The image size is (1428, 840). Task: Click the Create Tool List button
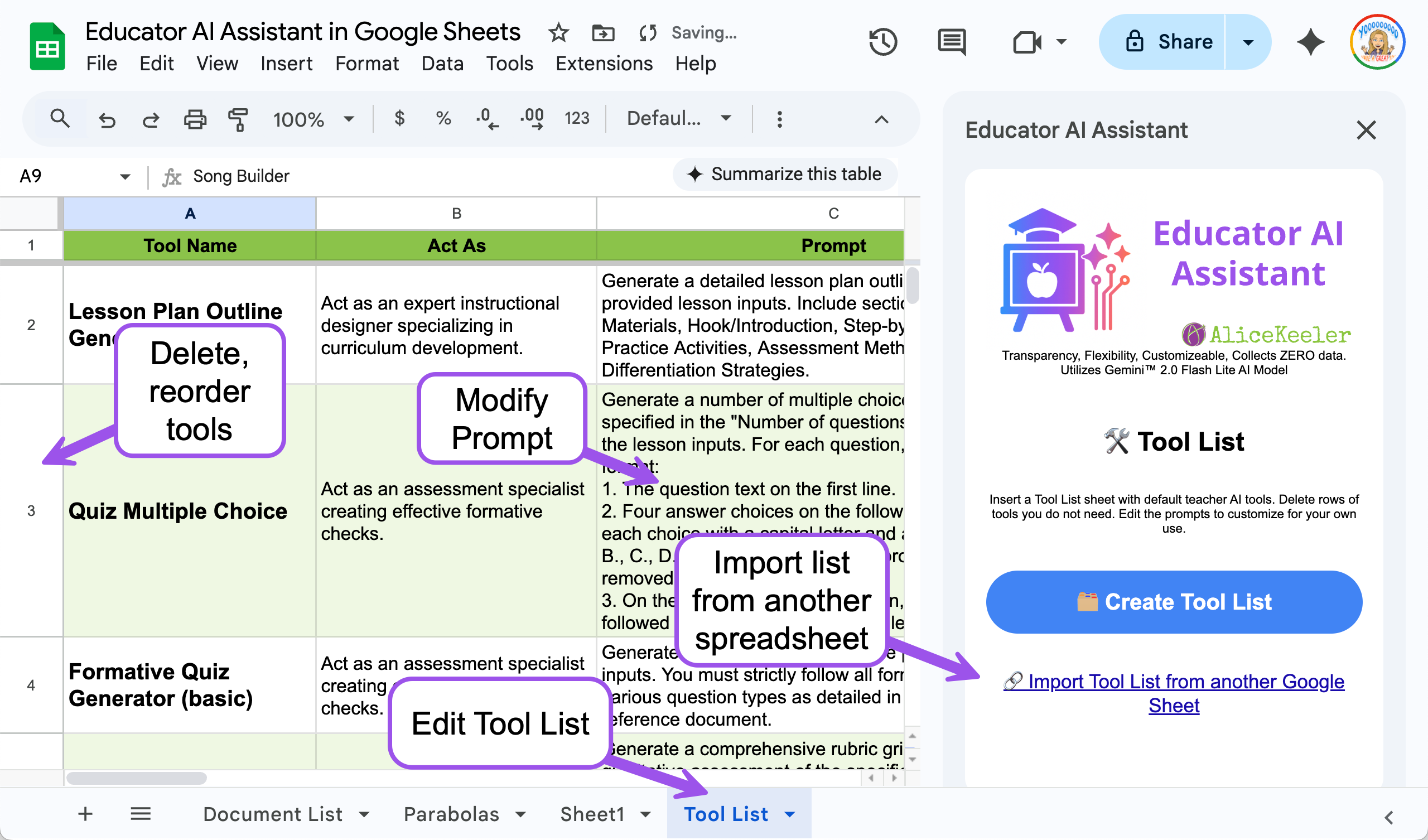pos(1174,602)
